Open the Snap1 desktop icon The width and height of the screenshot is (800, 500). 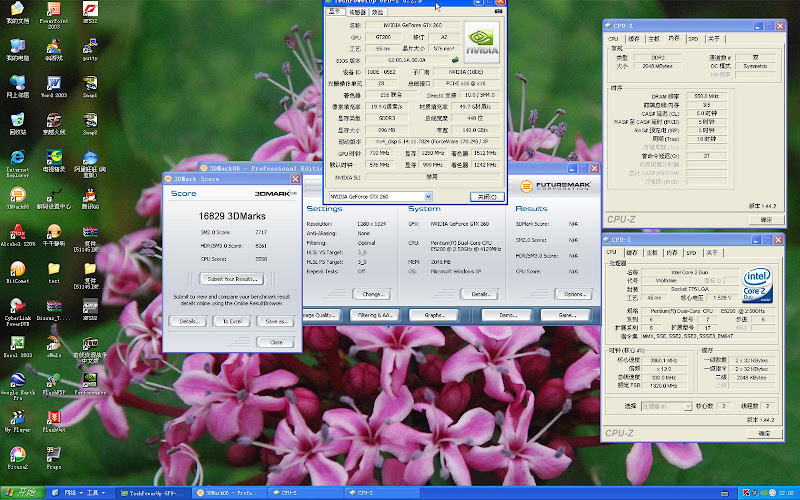(90, 87)
